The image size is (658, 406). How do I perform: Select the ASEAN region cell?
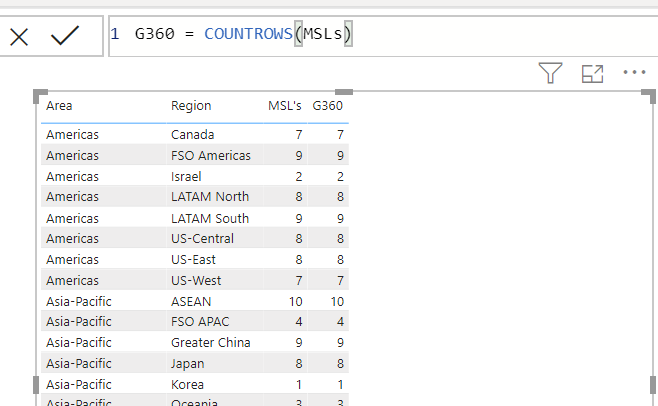[191, 301]
